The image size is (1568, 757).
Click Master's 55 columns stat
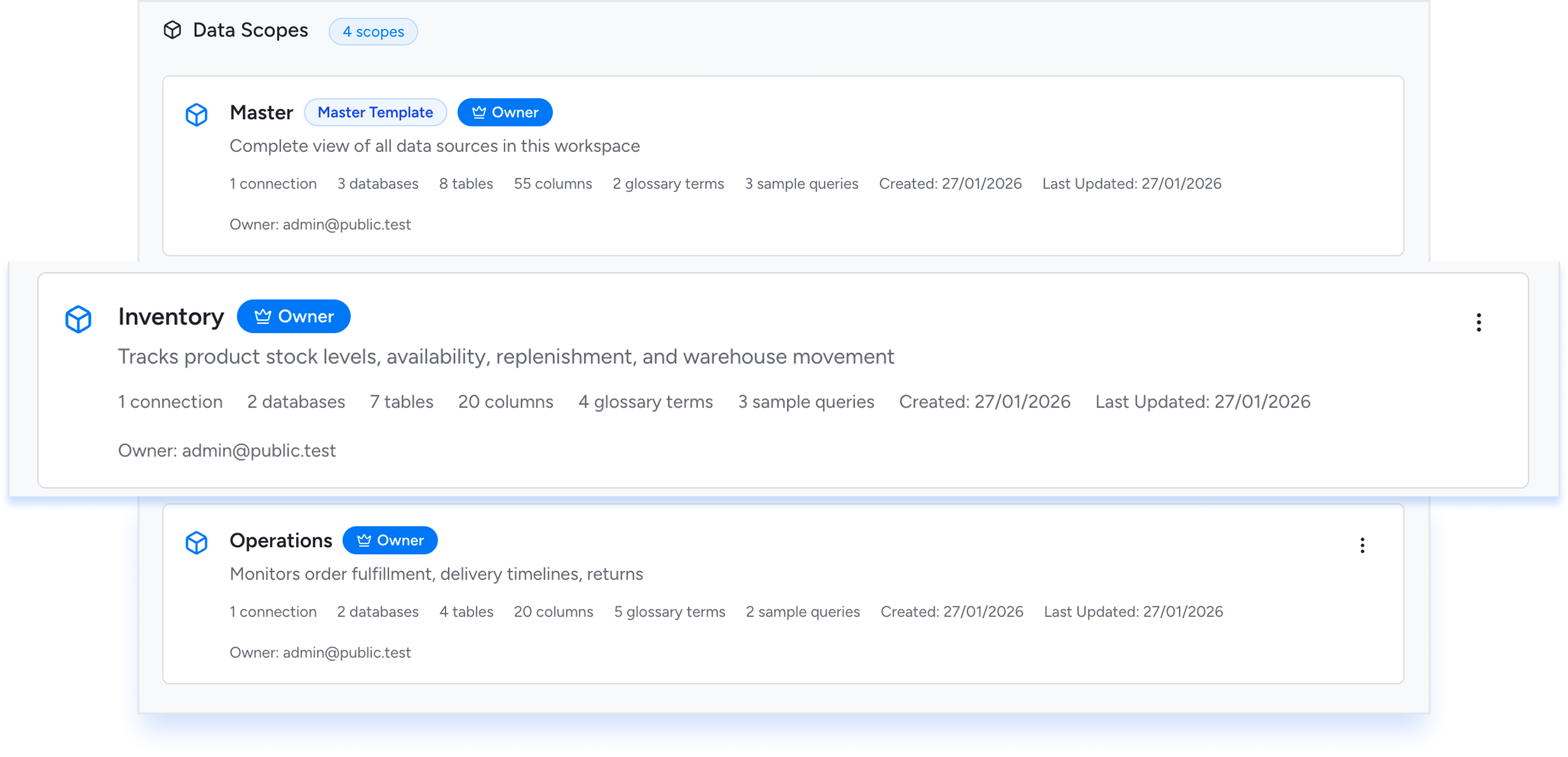point(553,184)
